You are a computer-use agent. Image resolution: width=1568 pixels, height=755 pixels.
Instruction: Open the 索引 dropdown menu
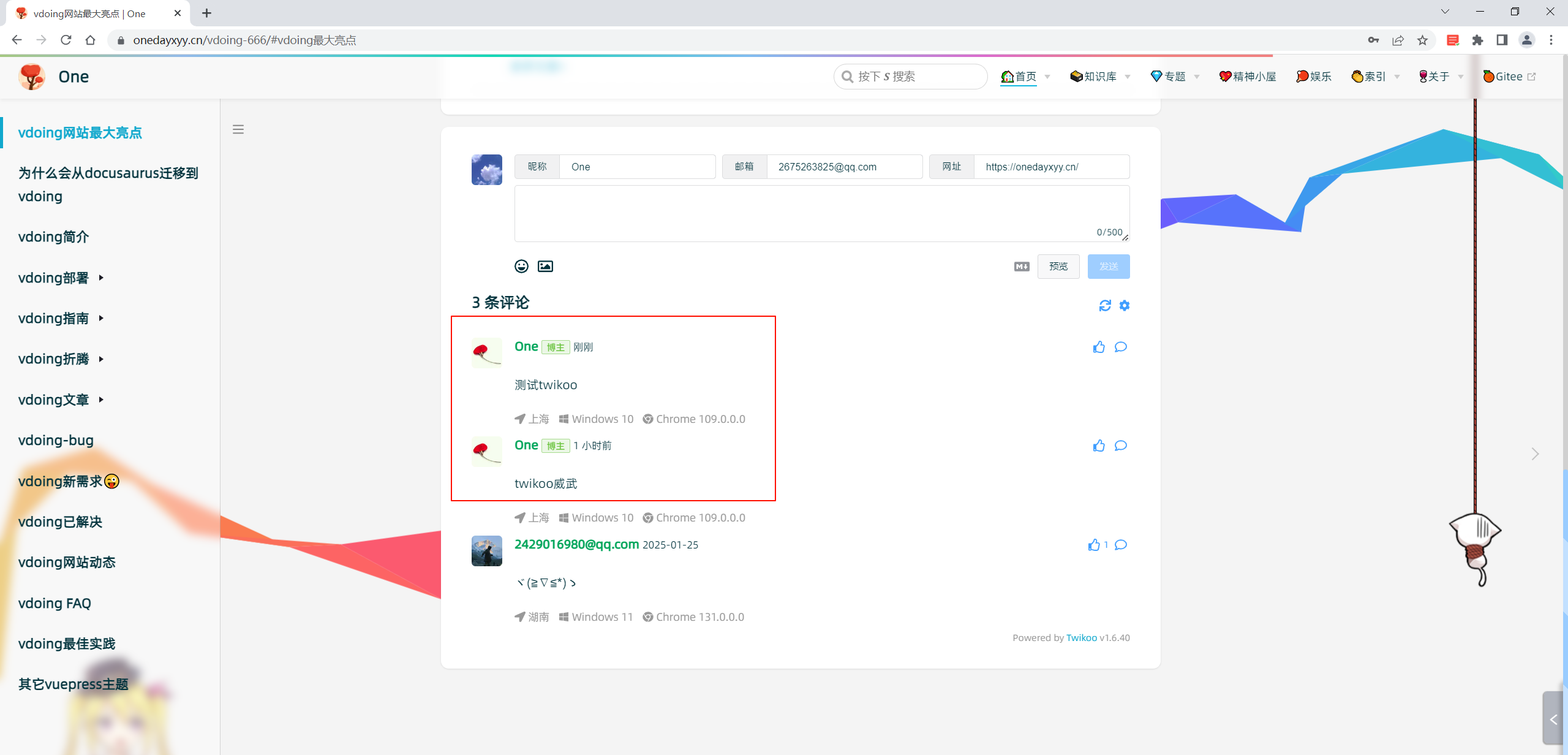coord(1375,77)
